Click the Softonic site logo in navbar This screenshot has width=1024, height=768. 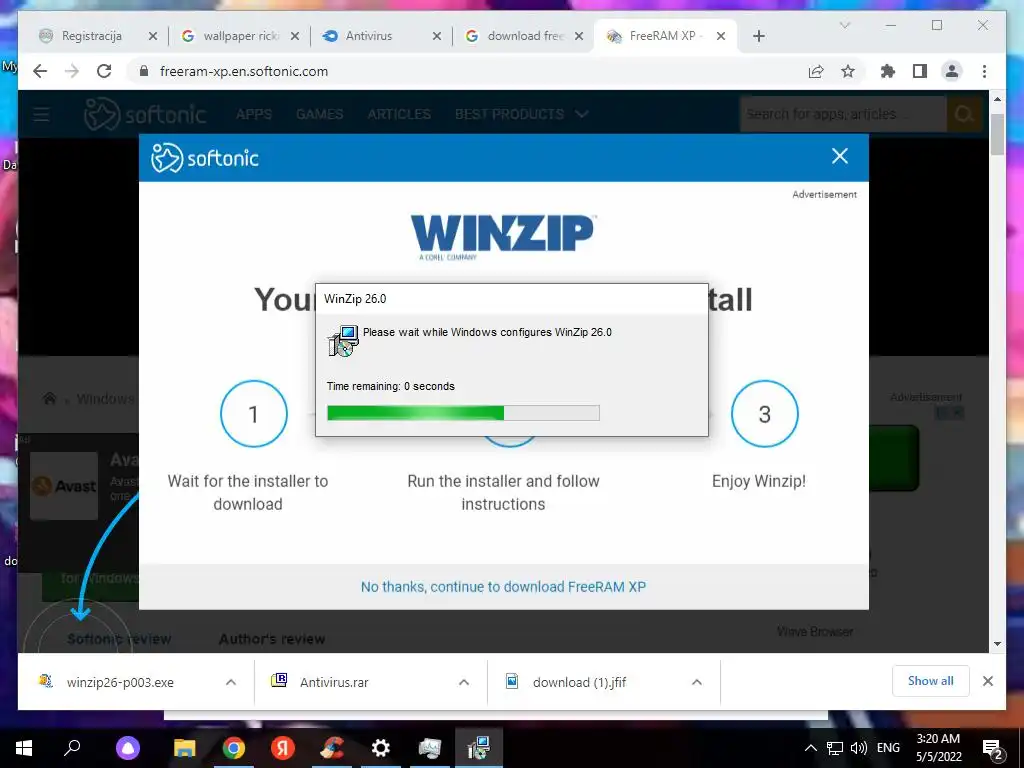146,114
